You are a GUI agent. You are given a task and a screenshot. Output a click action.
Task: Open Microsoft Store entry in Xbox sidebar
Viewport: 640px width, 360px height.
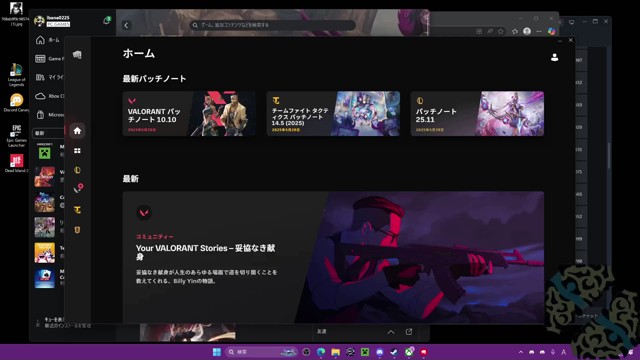click(49, 115)
